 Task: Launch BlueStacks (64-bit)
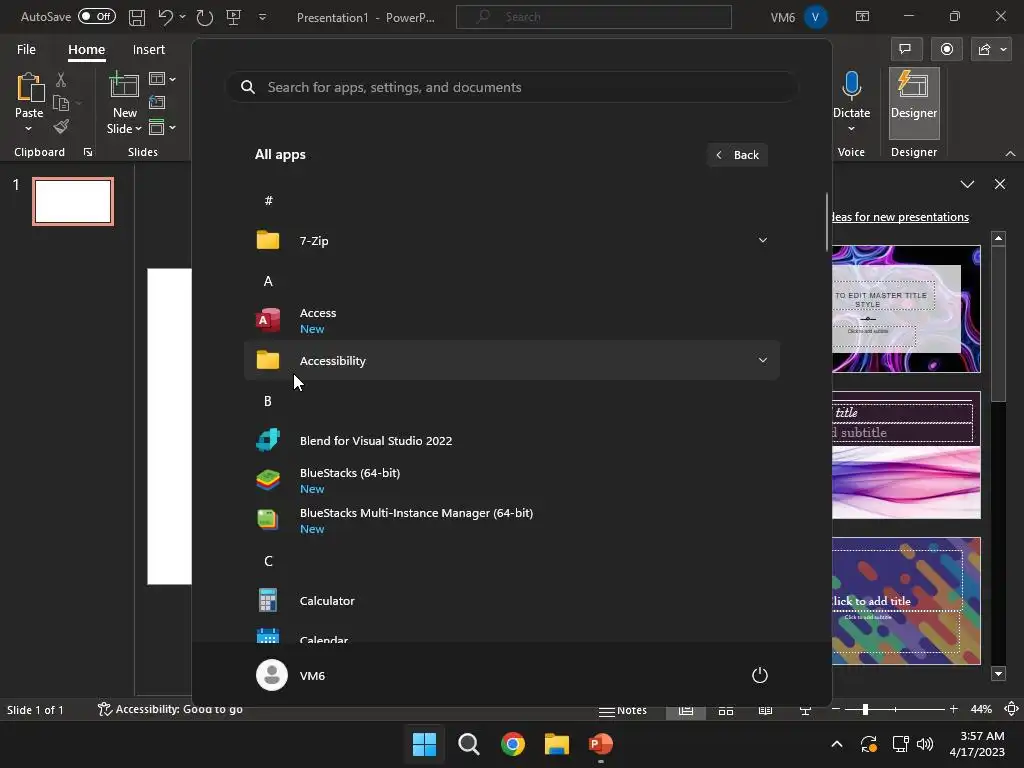pyautogui.click(x=512, y=481)
